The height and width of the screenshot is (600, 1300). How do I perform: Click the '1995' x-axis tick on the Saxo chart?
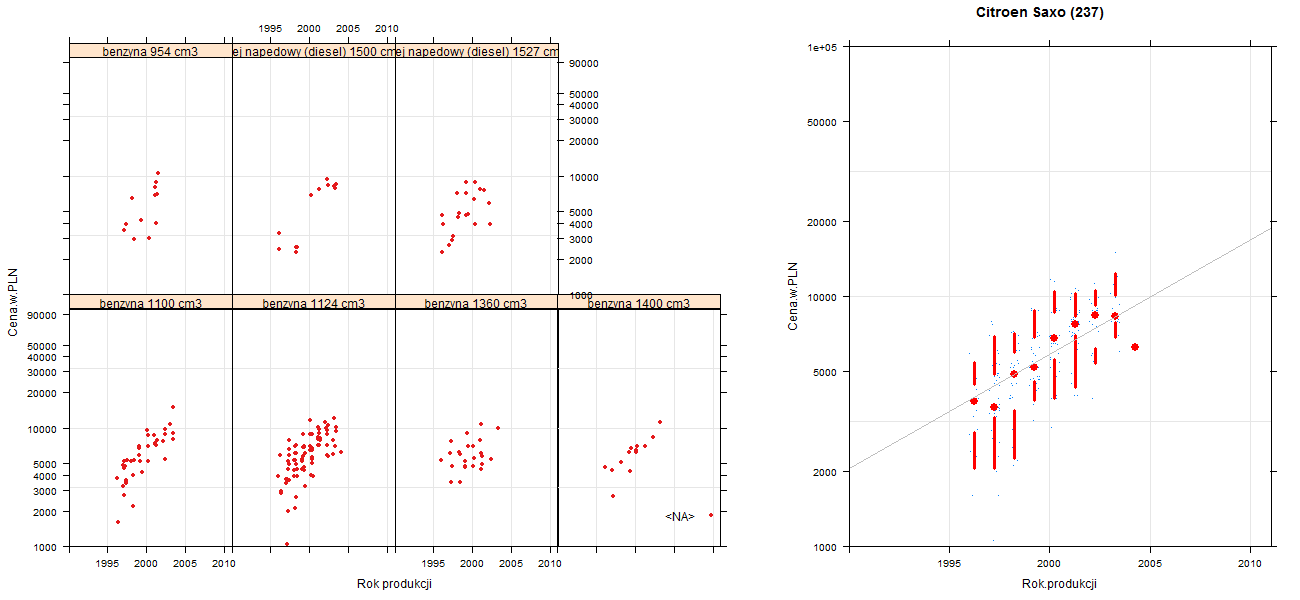948,565
